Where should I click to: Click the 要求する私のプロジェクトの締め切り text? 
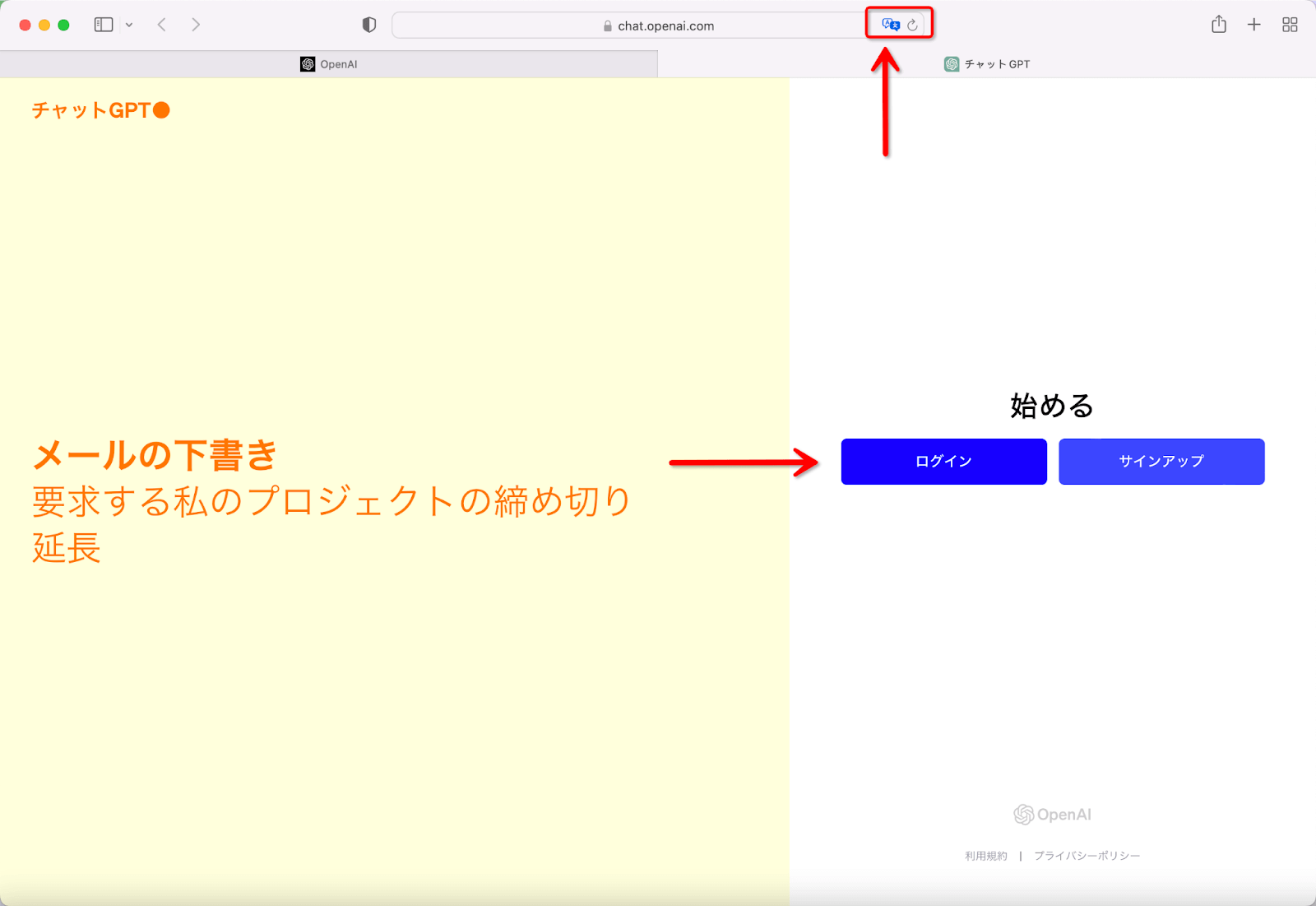pos(331,501)
